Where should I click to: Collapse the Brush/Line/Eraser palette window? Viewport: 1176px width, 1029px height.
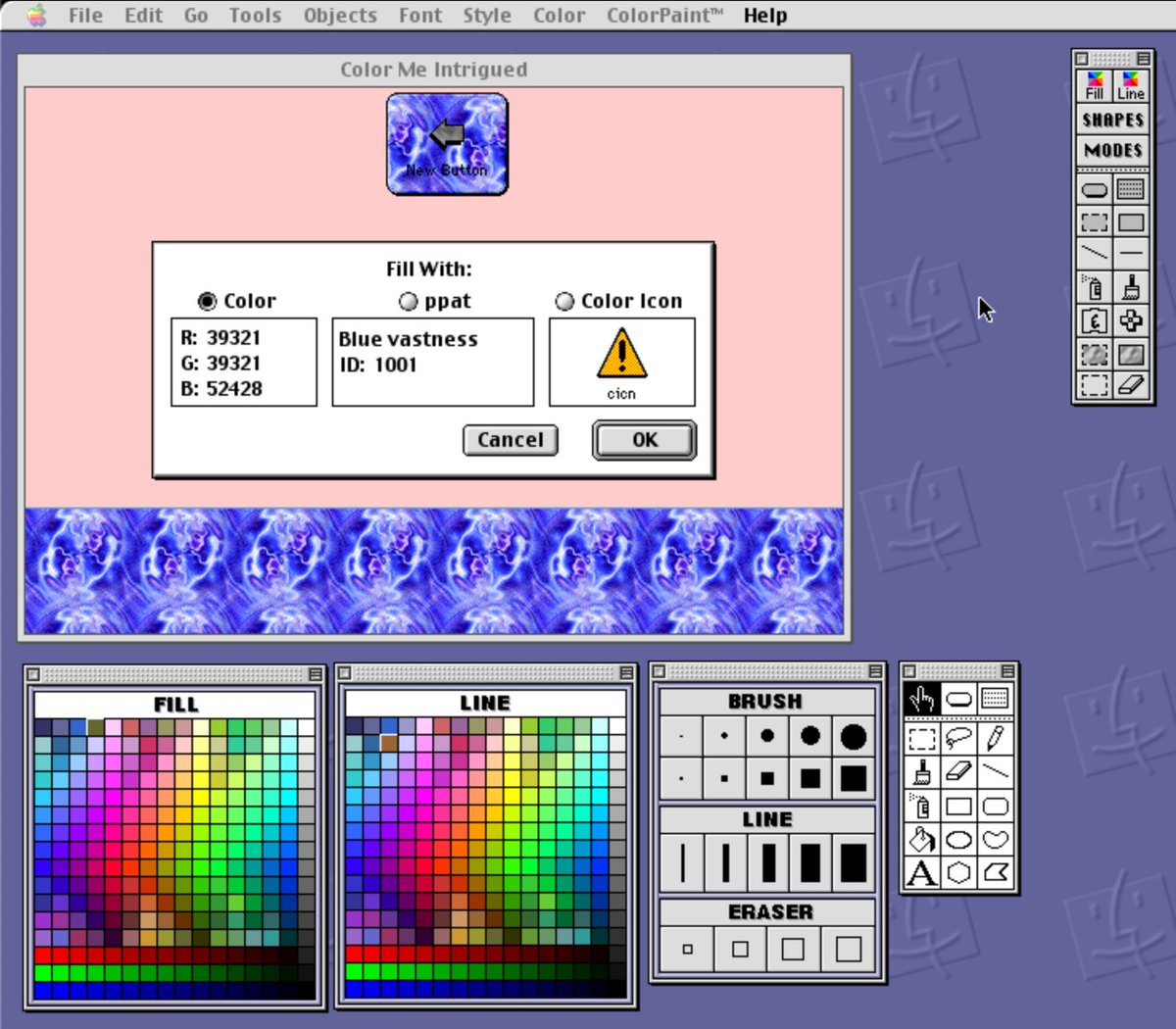pyautogui.click(x=875, y=671)
